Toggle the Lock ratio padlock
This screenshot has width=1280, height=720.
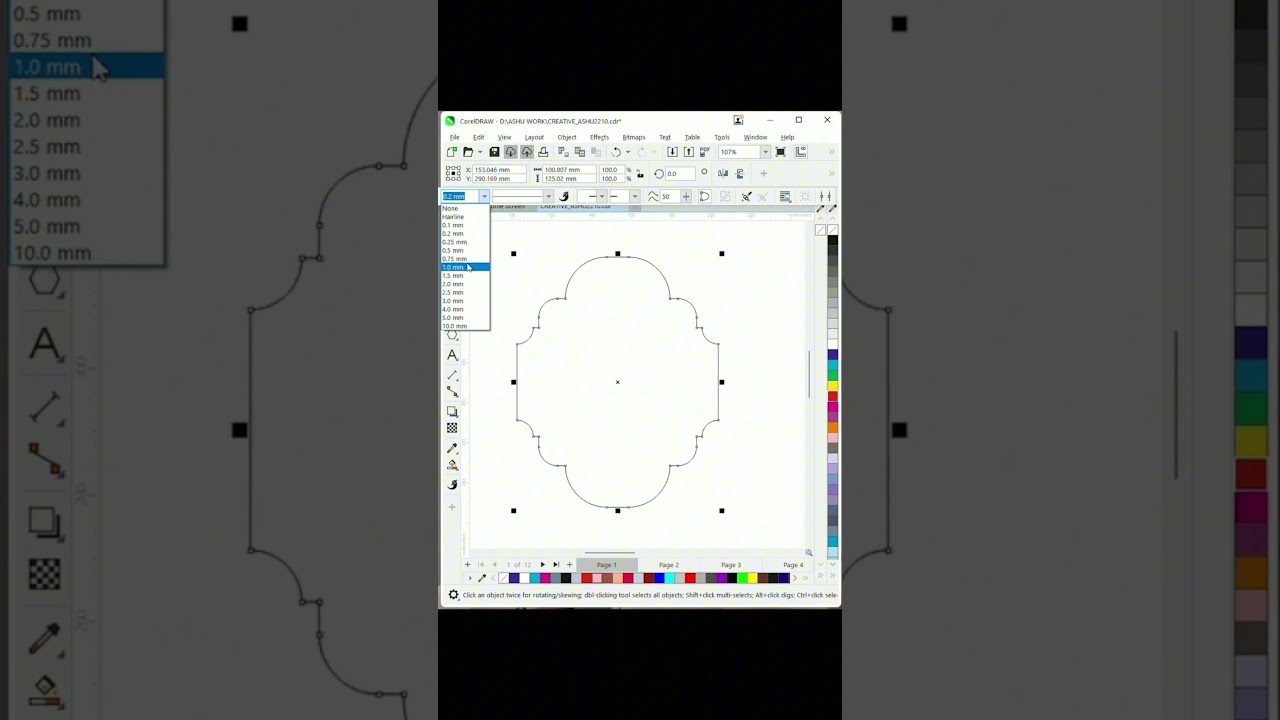640,174
